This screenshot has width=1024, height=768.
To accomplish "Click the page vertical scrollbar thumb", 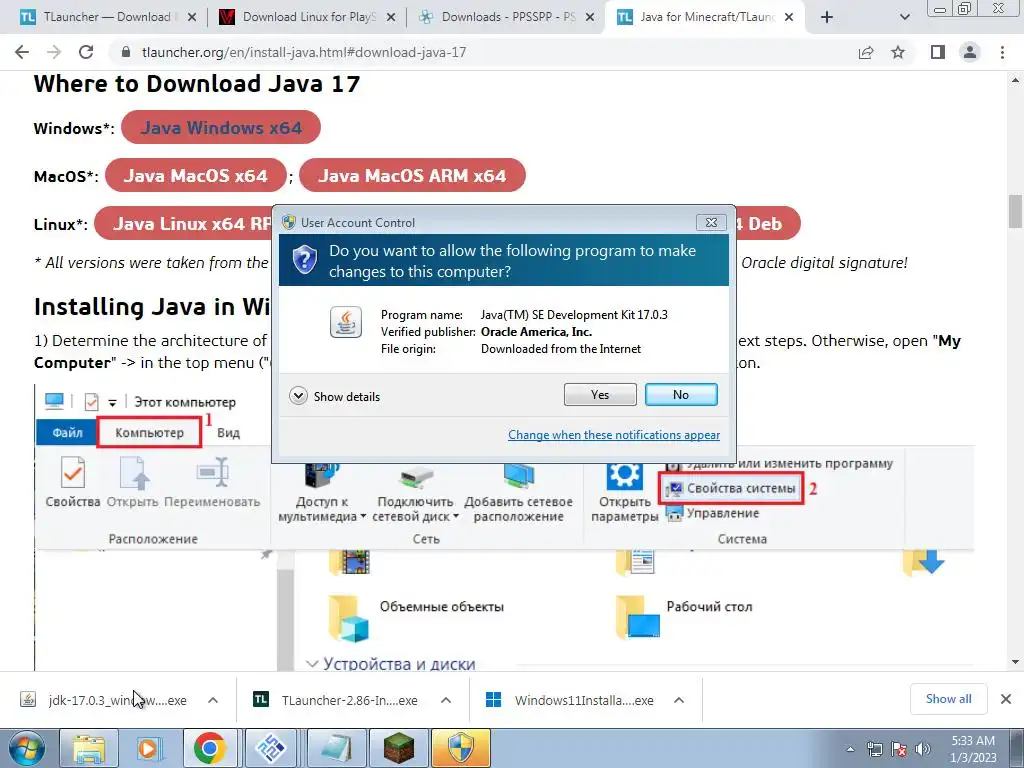I will pyautogui.click(x=1016, y=212).
